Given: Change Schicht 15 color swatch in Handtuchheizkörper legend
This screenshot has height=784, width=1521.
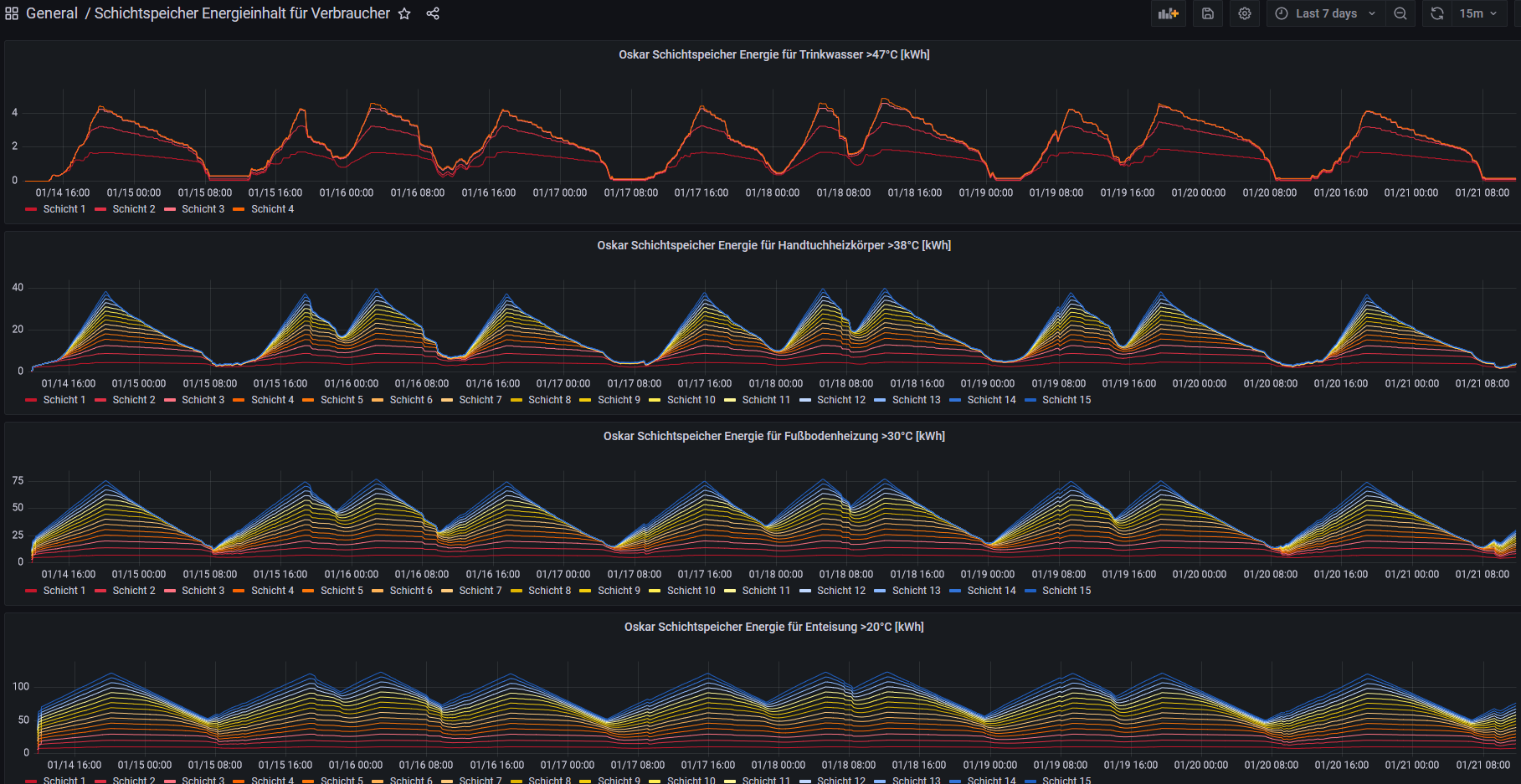Looking at the screenshot, I should coord(1030,400).
